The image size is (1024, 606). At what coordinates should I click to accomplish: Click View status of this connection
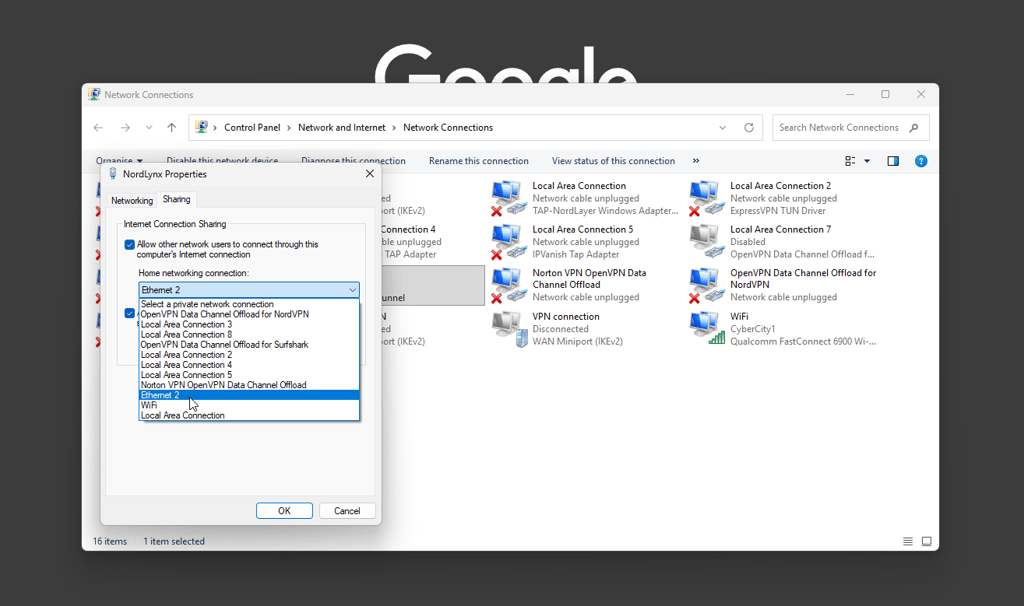tap(613, 161)
